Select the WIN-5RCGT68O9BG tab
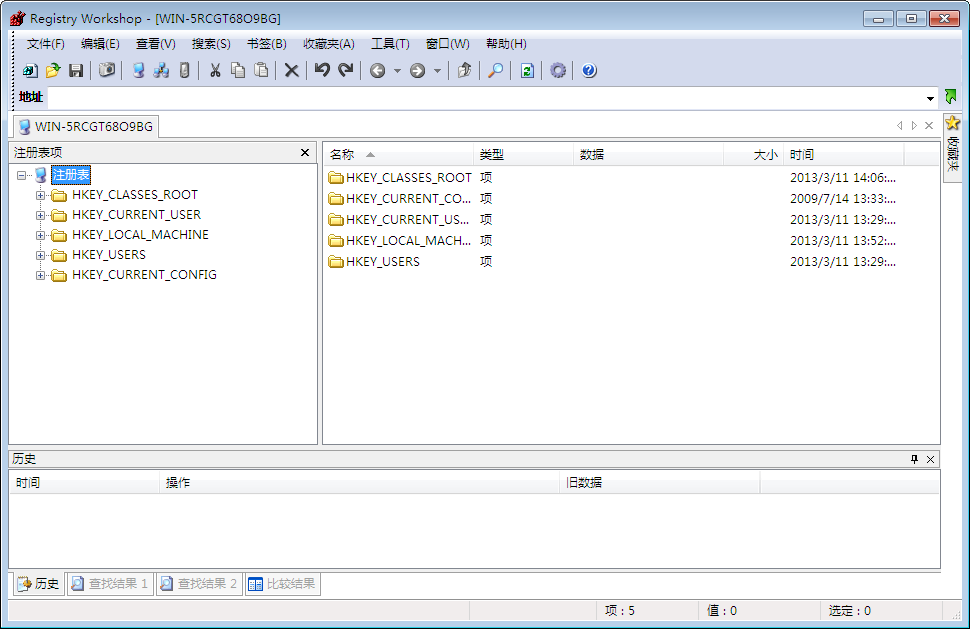Screen dimensions: 970x629 coord(86,126)
